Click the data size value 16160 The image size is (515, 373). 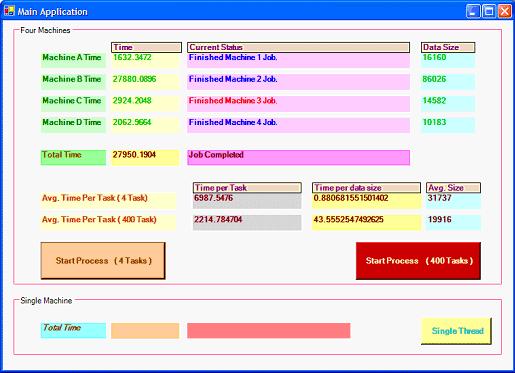tap(448, 60)
